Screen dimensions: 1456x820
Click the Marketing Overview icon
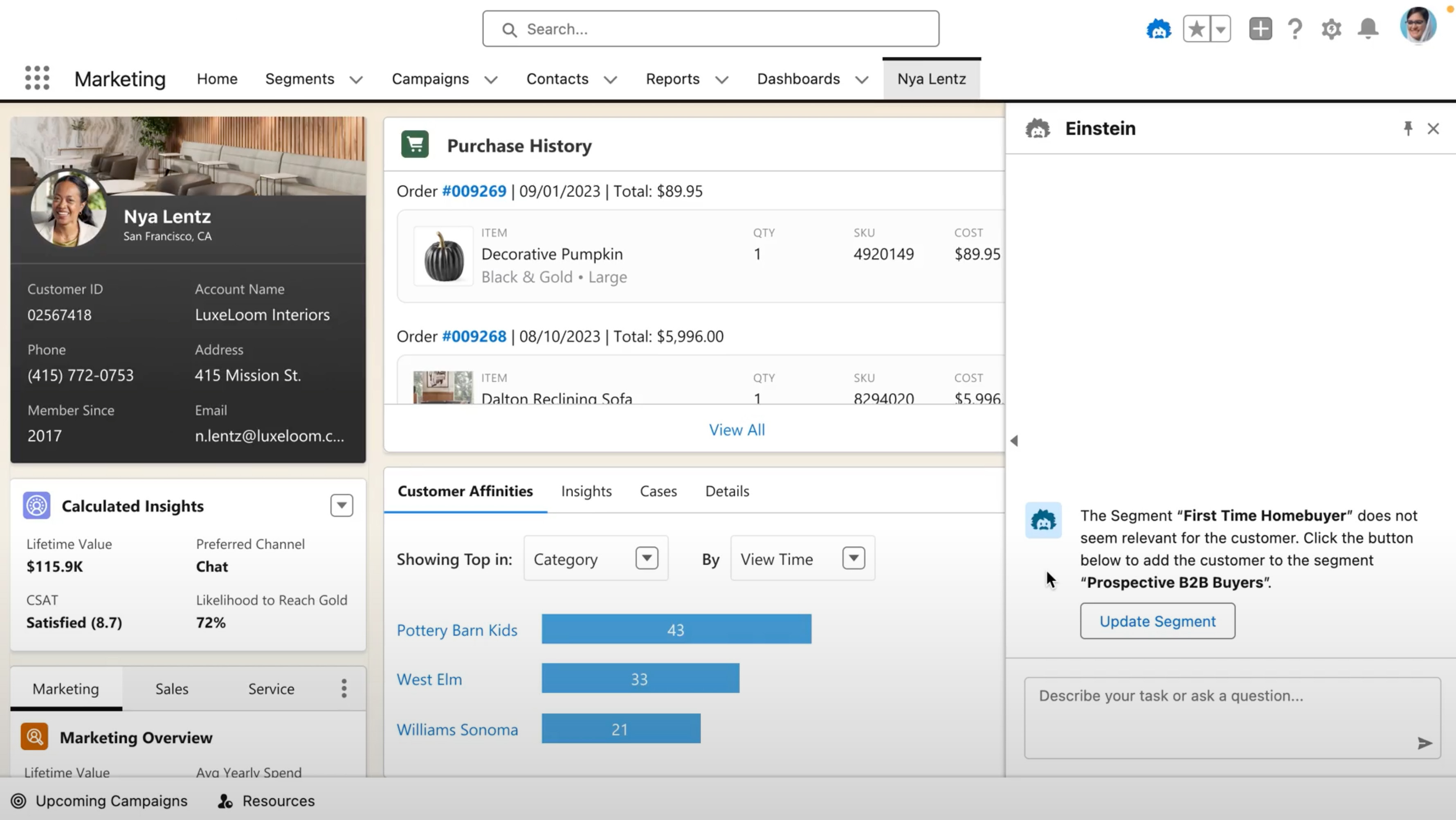coord(35,737)
